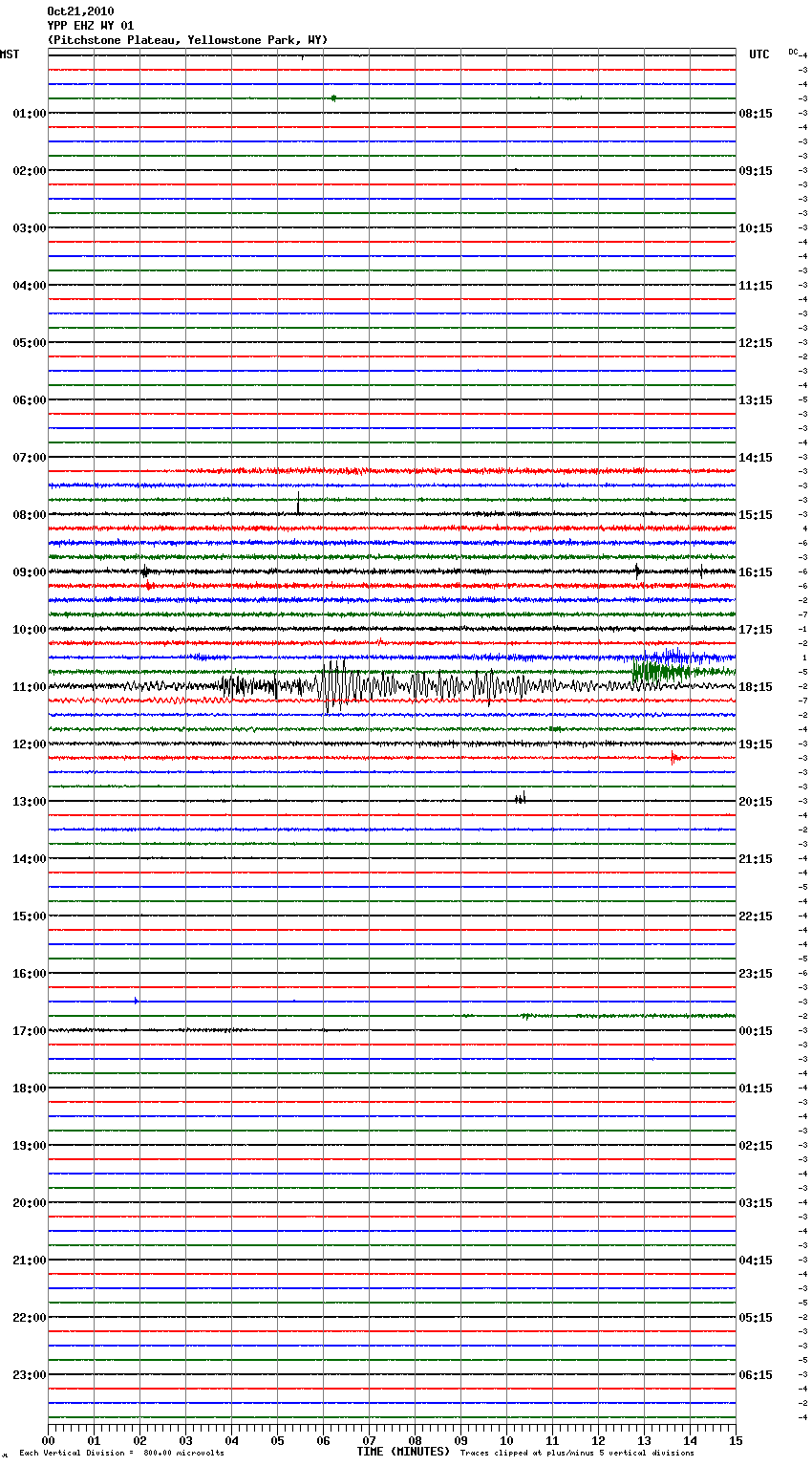Click the small black event on the 13:00 trace
Screen dimensions: 812x1466
click(521, 799)
